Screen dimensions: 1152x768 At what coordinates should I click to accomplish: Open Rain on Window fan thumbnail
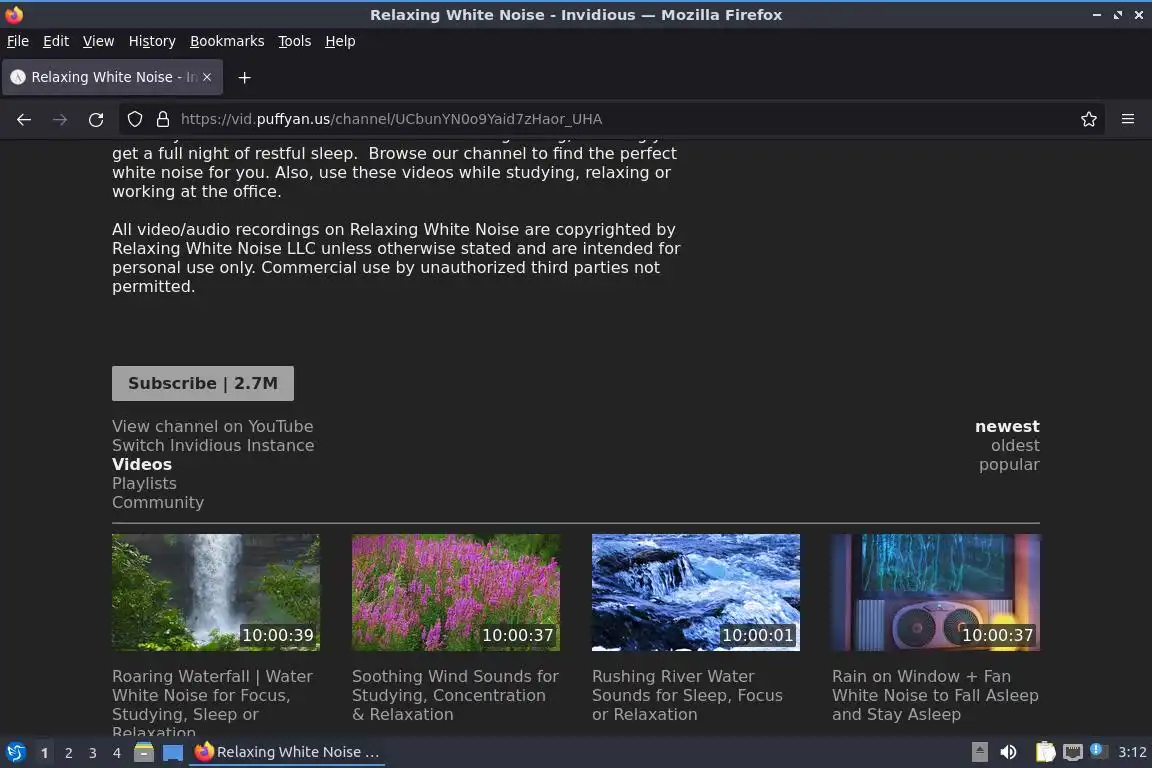(x=936, y=592)
